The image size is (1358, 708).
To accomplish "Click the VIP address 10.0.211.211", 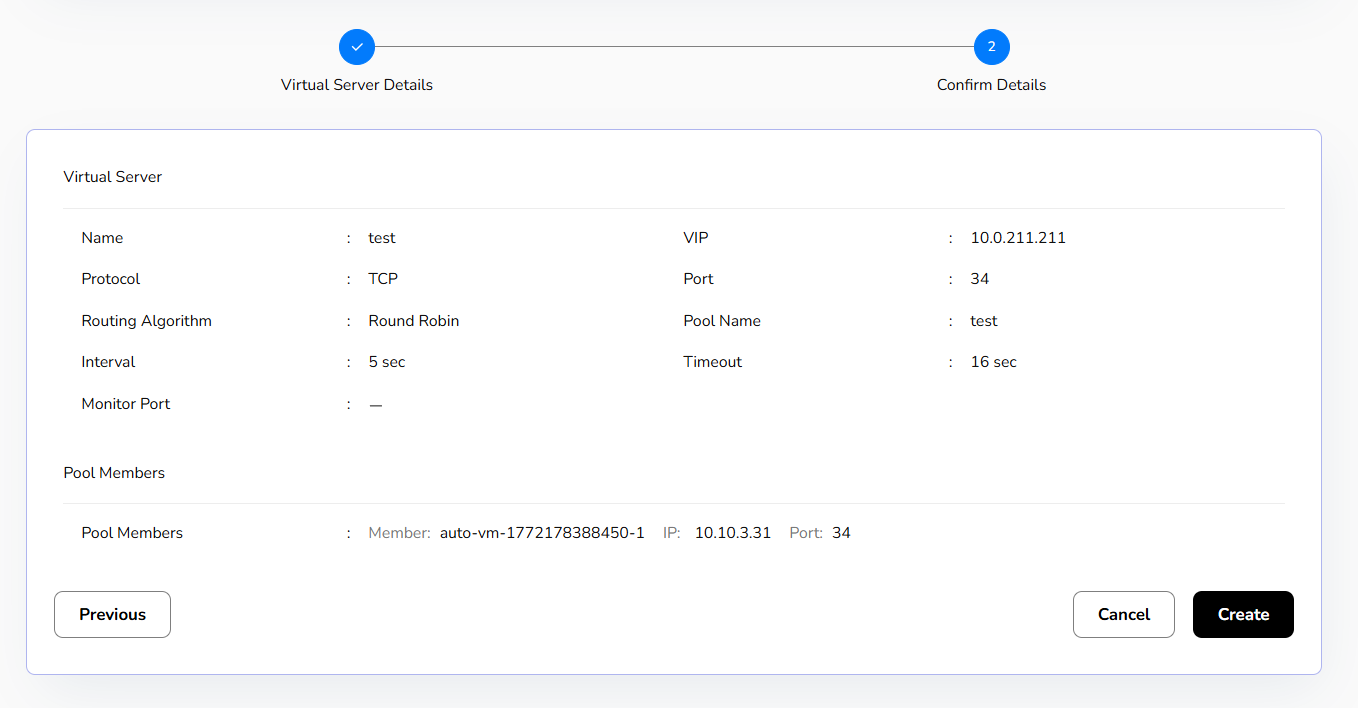I will pyautogui.click(x=1018, y=238).
